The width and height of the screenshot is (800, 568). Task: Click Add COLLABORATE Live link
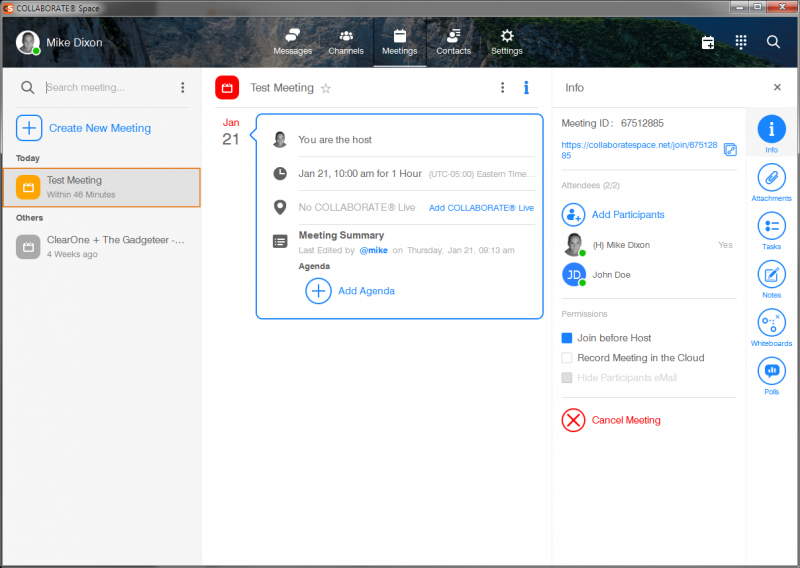[x=481, y=208]
